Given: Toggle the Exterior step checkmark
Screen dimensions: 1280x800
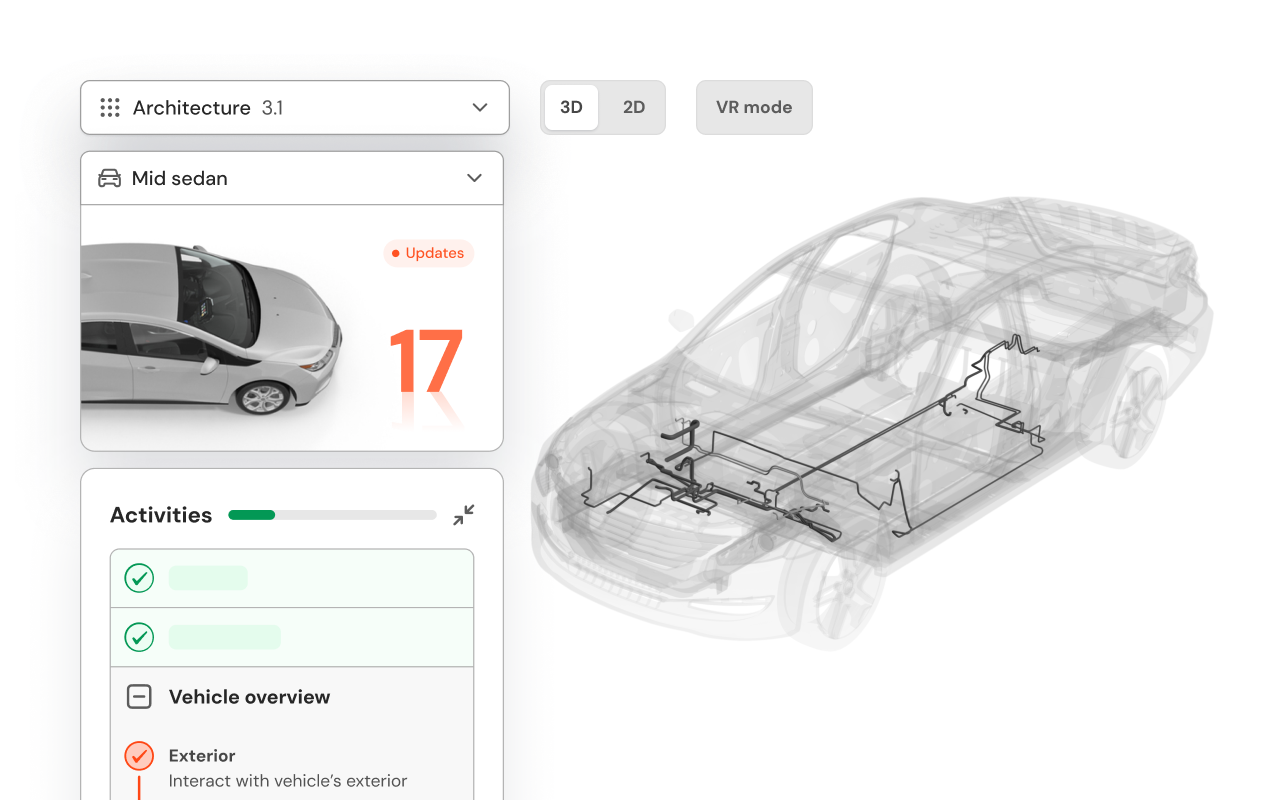Looking at the screenshot, I should click(139, 755).
